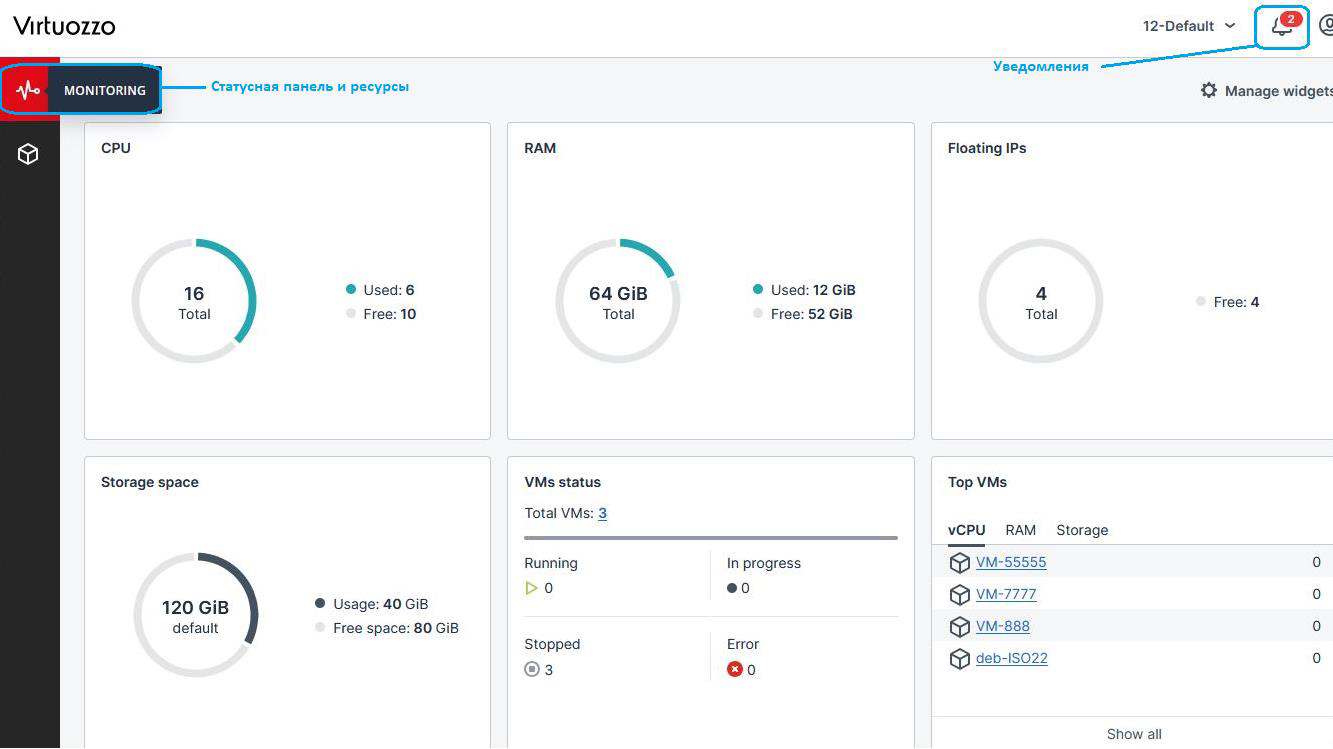Open the VM-888 link

(1002, 626)
